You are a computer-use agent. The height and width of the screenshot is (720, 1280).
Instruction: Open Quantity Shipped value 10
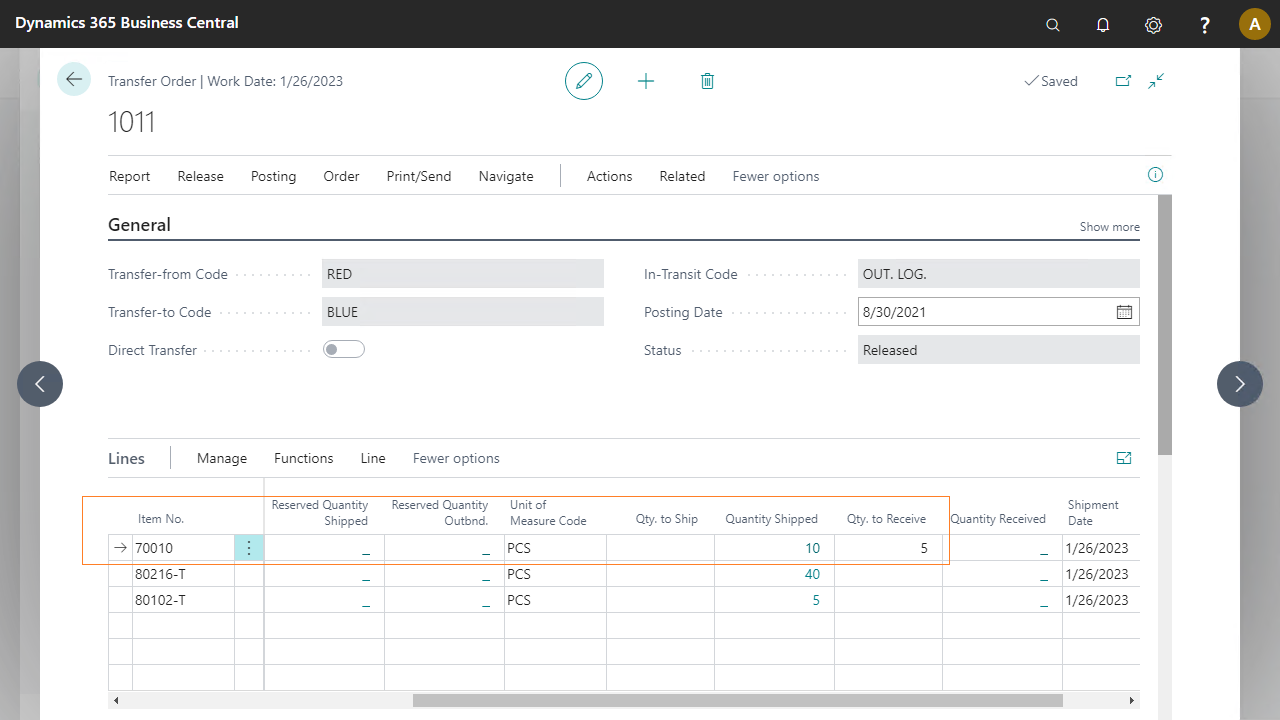click(812, 548)
